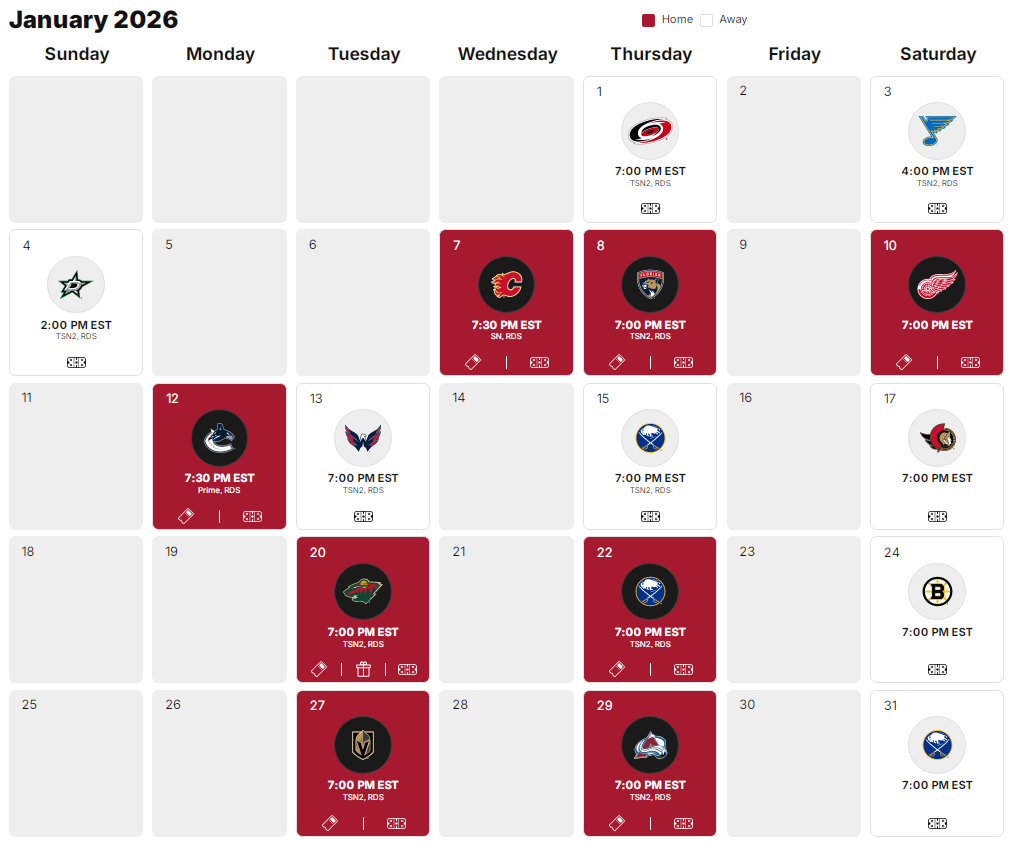Click the Dallas Stars logo on January 4
Image resolution: width=1022 pixels, height=856 pixels.
tap(76, 284)
